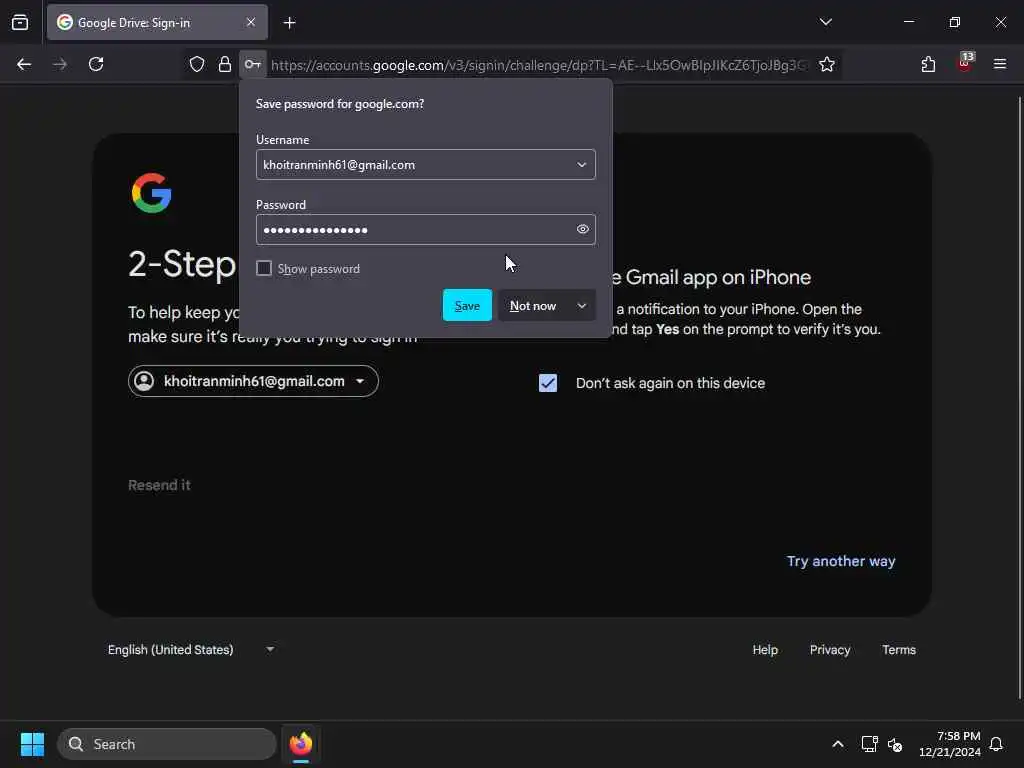Open a new tab with plus button
Viewport: 1024px width, 768px height.
[289, 23]
